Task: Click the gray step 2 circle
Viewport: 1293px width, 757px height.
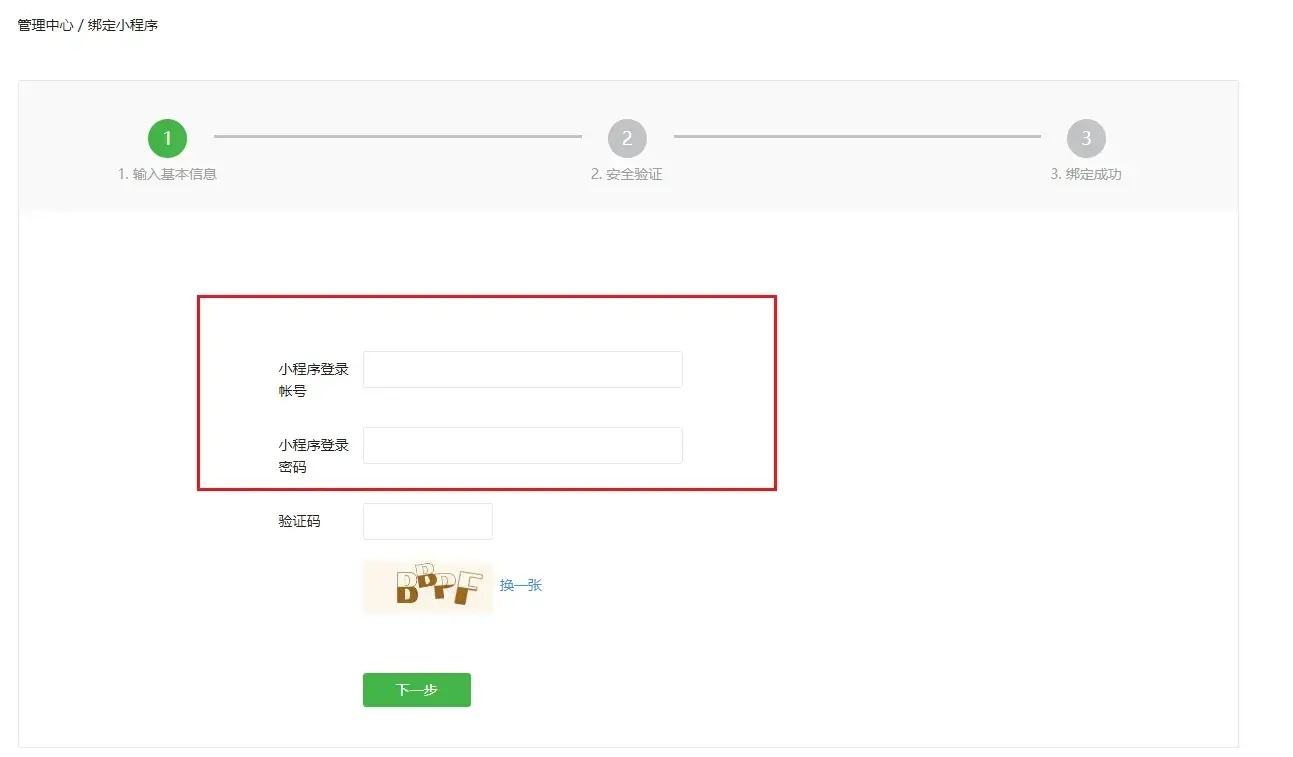Action: tap(627, 139)
